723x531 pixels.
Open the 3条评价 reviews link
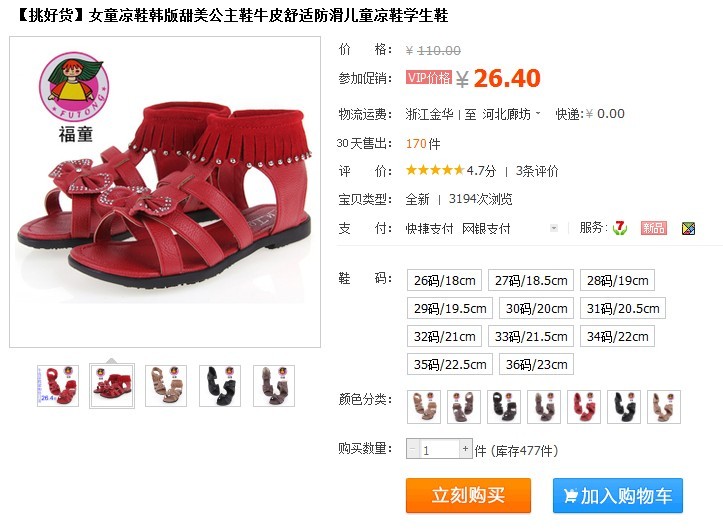[537, 171]
